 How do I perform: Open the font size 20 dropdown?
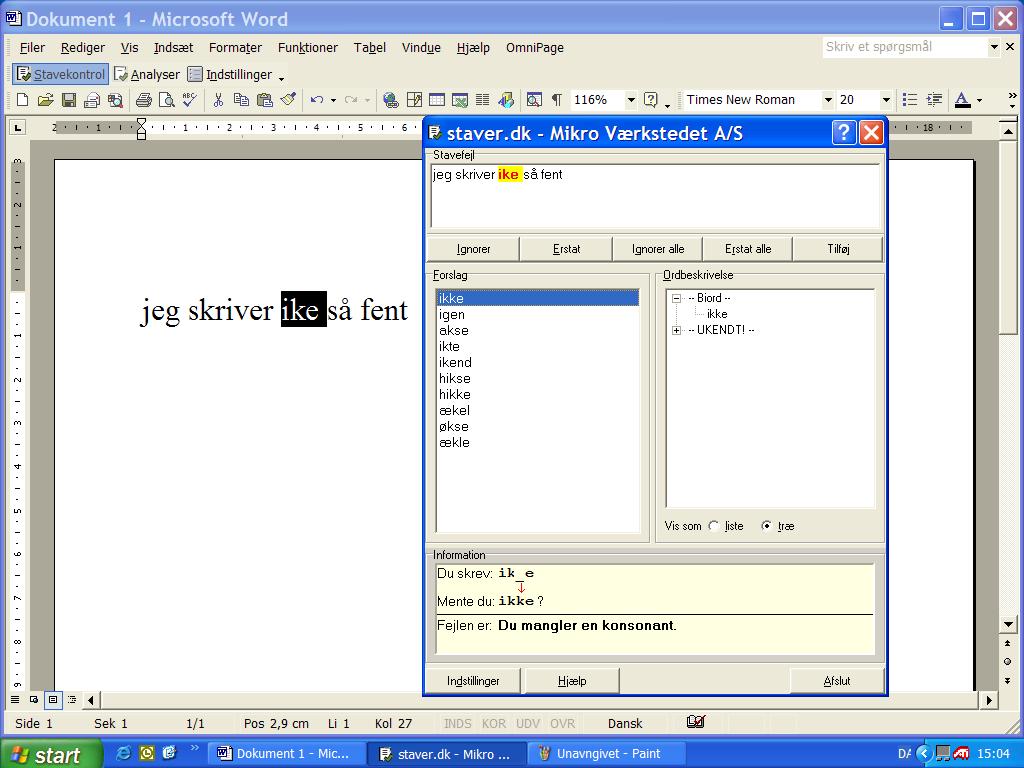886,100
